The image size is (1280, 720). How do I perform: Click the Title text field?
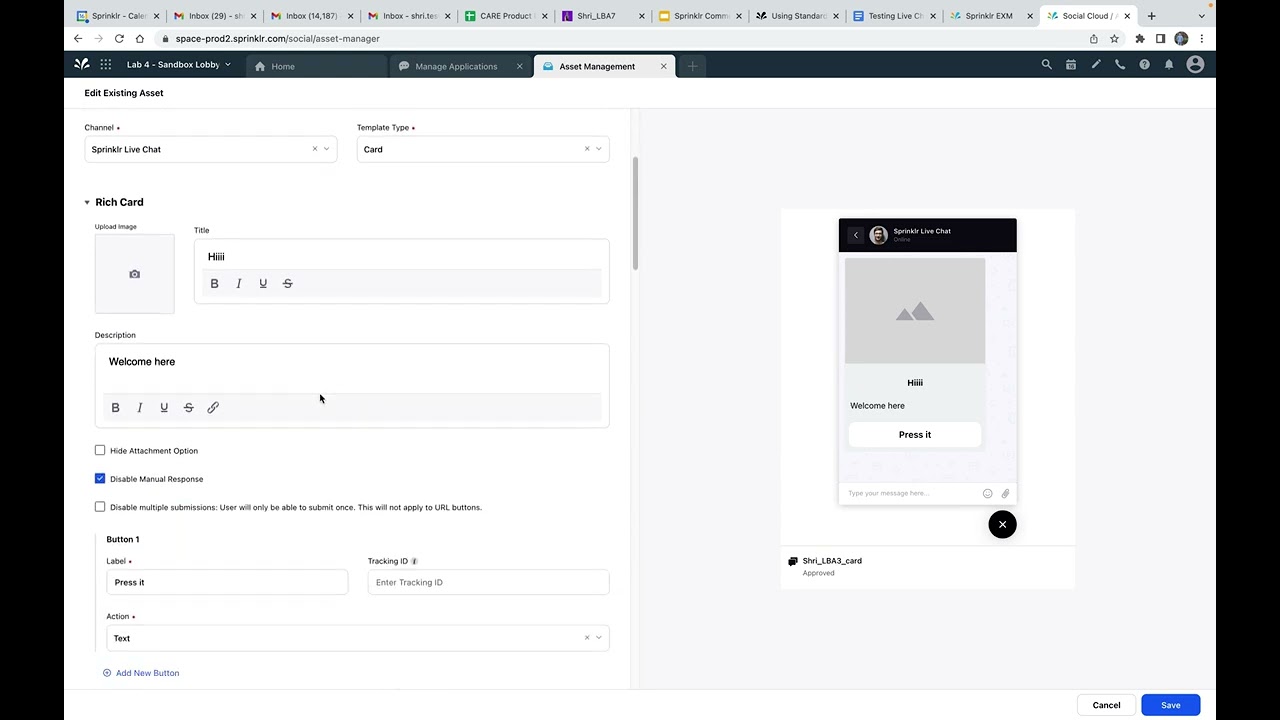click(402, 257)
